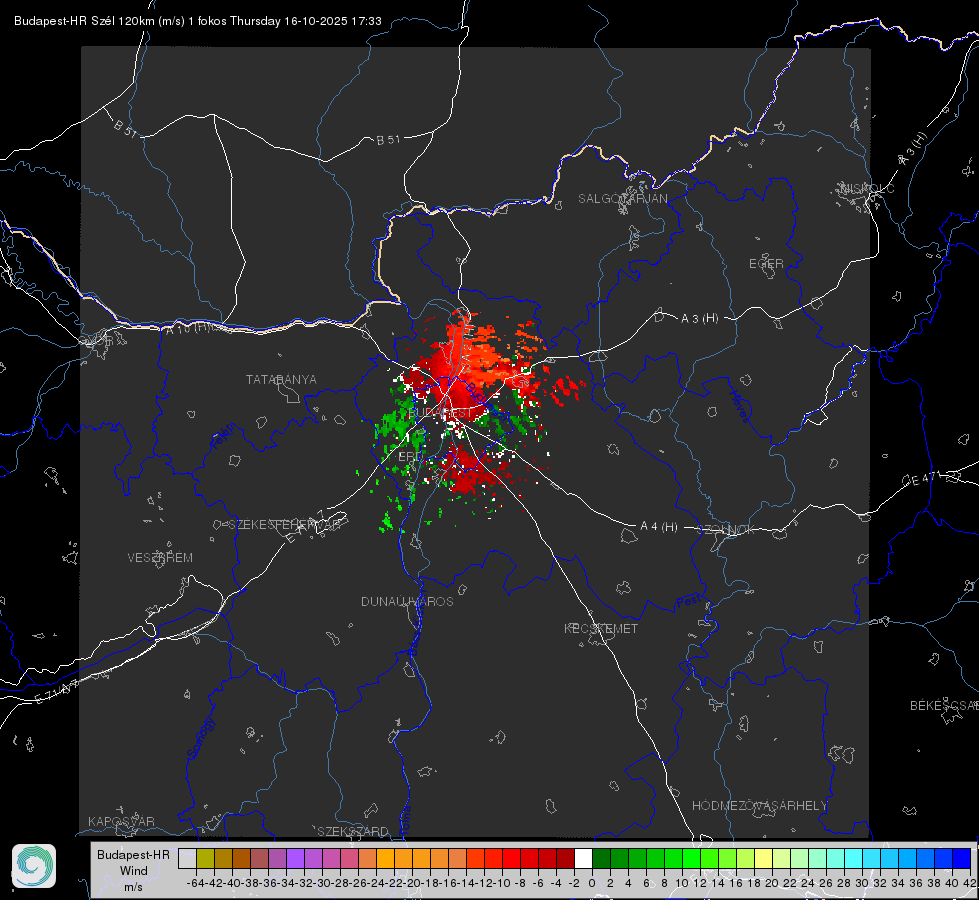Click the 17:33 timestamp in the title
This screenshot has width=979, height=900.
tap(366, 21)
